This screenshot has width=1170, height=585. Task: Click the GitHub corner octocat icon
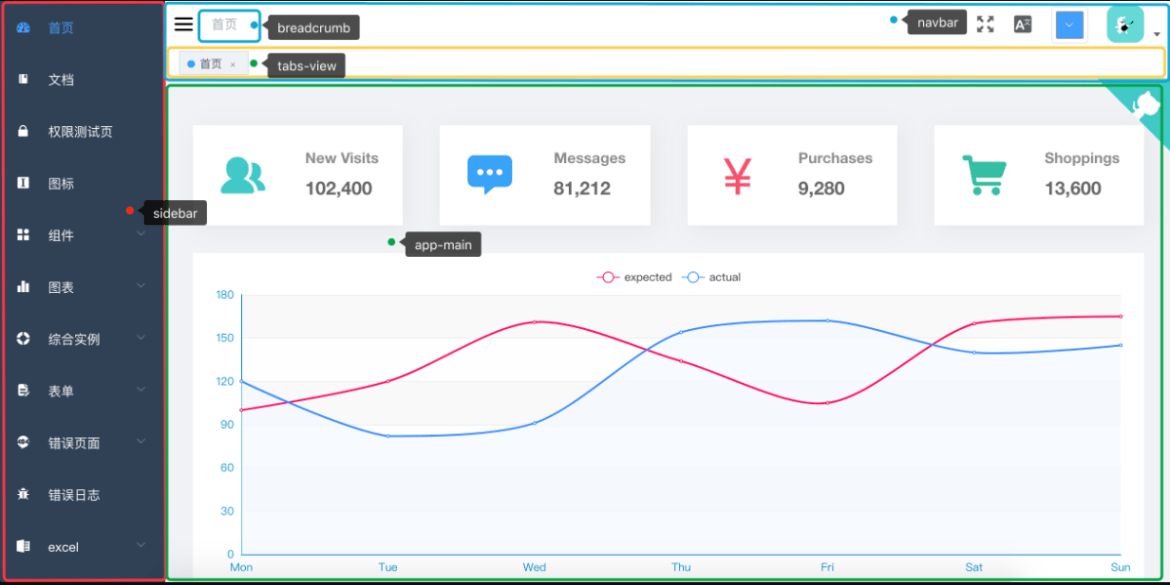point(1148,103)
